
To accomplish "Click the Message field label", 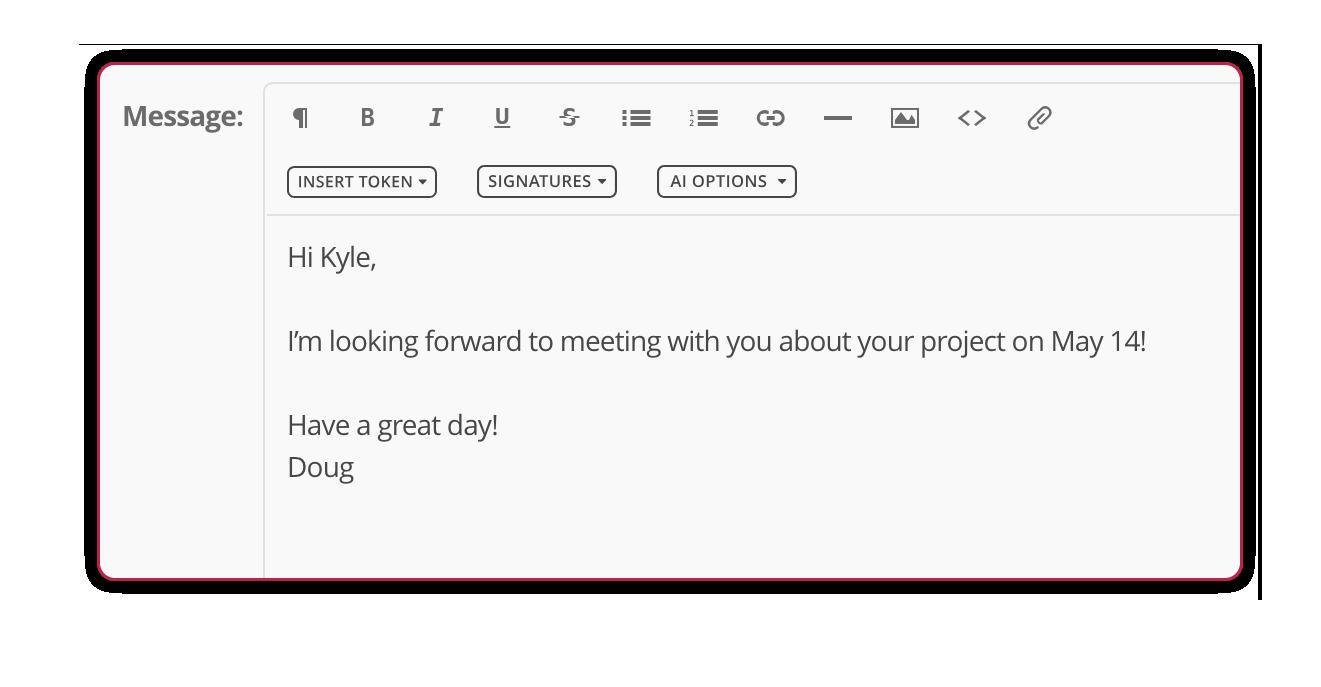I will click(x=183, y=116).
